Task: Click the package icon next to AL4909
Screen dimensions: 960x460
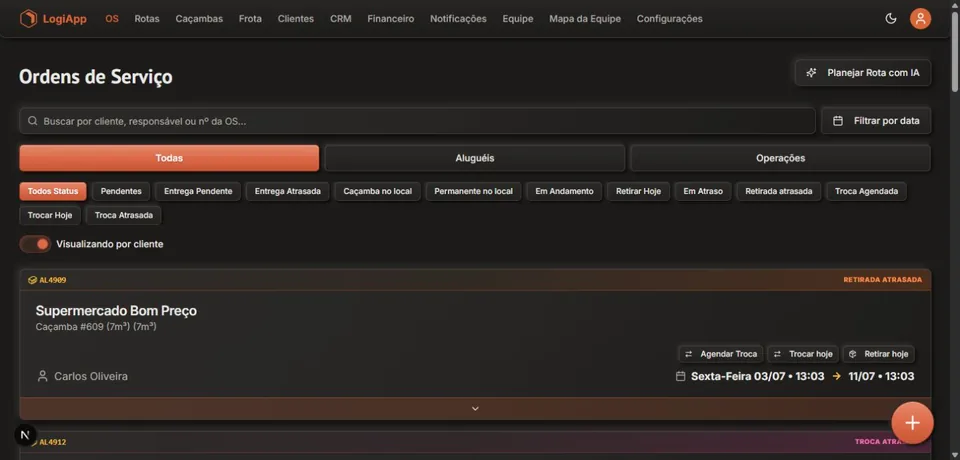Action: [32, 280]
